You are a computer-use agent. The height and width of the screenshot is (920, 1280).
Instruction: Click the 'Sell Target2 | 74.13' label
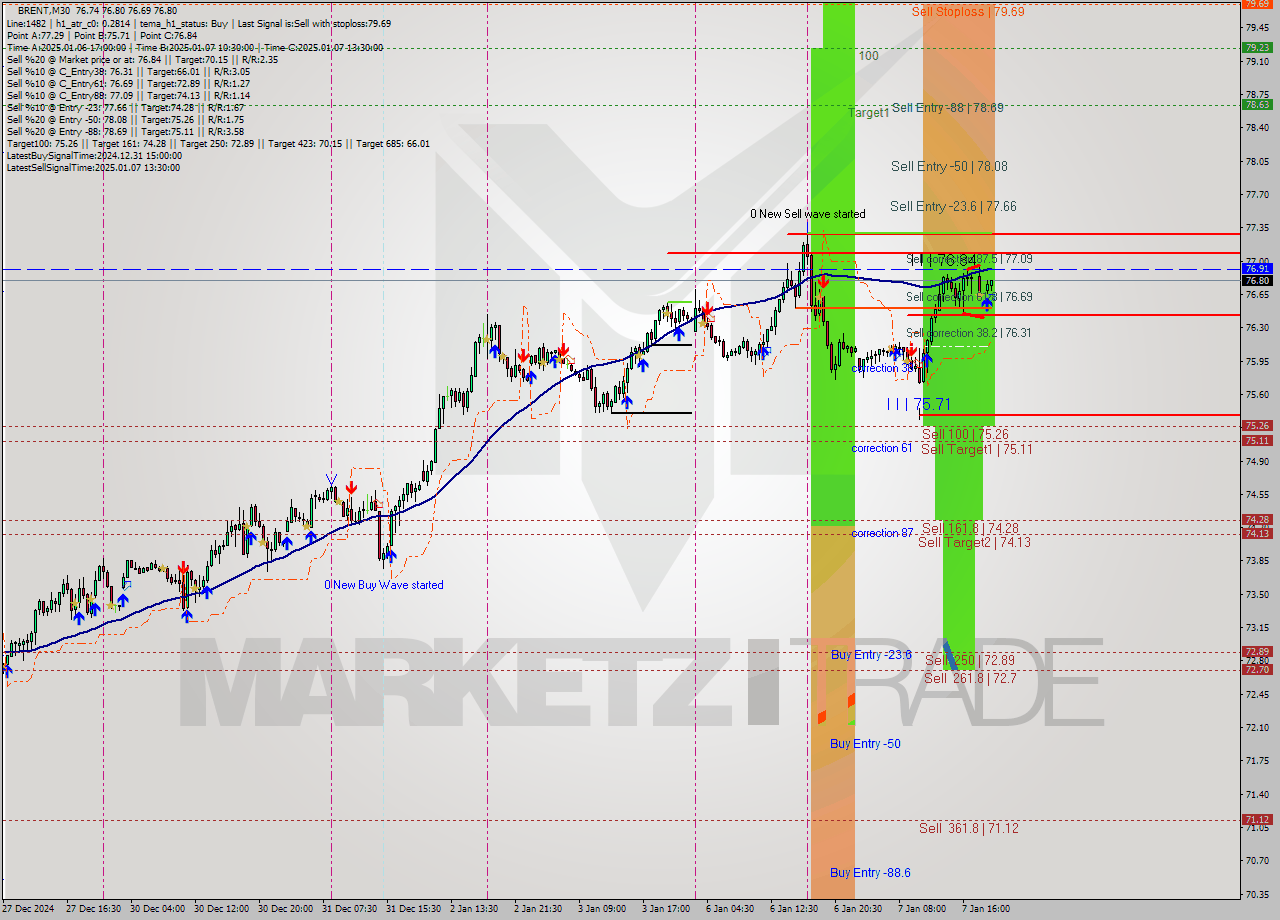pyautogui.click(x=974, y=542)
